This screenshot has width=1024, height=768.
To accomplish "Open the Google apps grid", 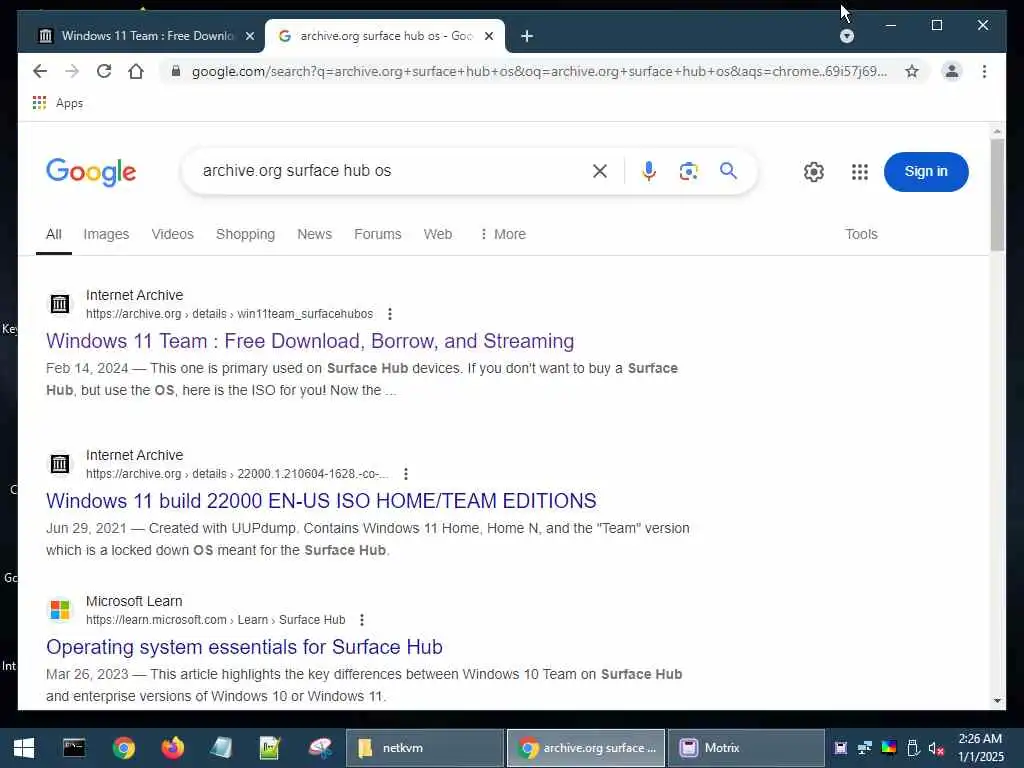I will 859,172.
